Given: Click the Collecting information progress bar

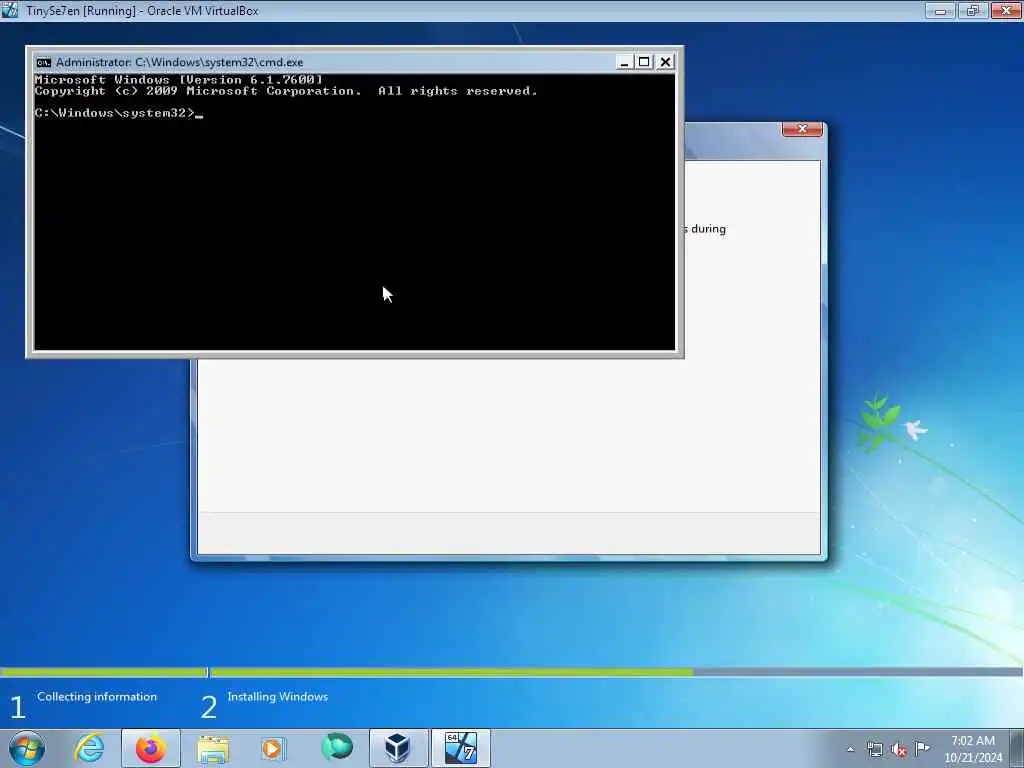Looking at the screenshot, I should pos(104,672).
